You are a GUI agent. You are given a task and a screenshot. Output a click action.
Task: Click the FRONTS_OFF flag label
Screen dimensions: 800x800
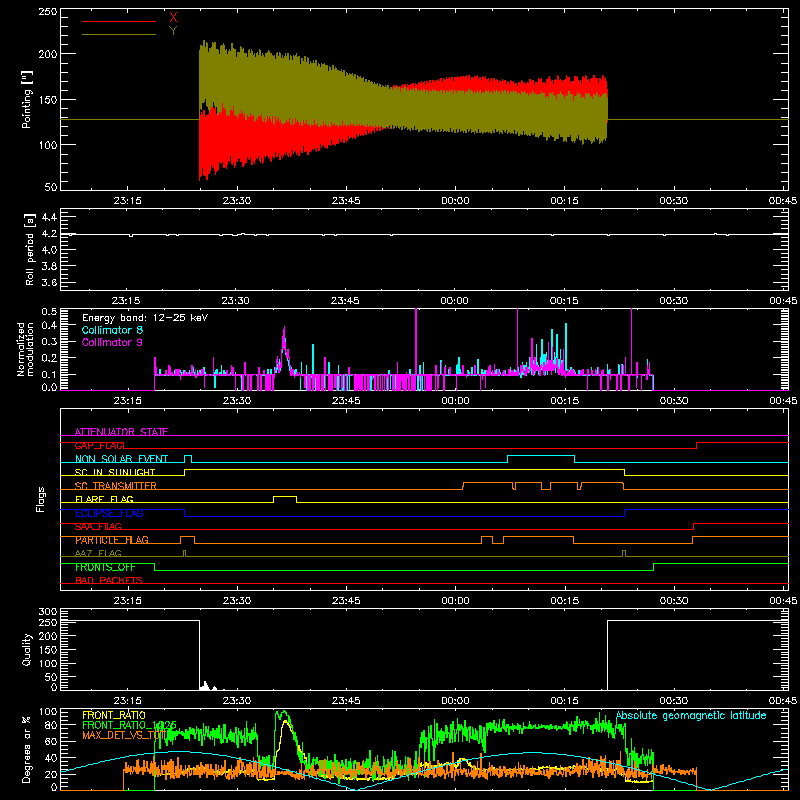pos(105,567)
